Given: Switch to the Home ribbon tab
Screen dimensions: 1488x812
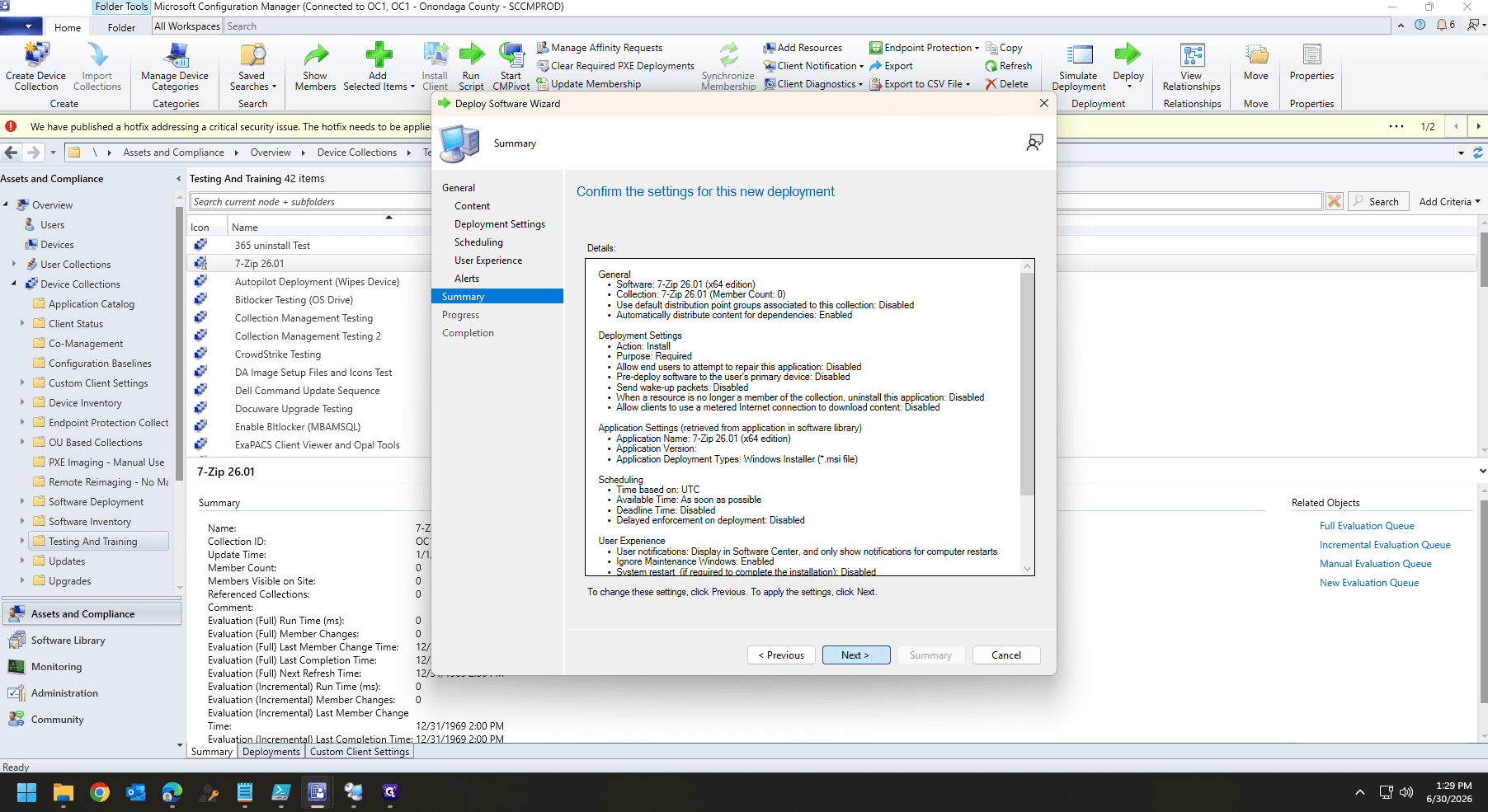Looking at the screenshot, I should [x=68, y=27].
